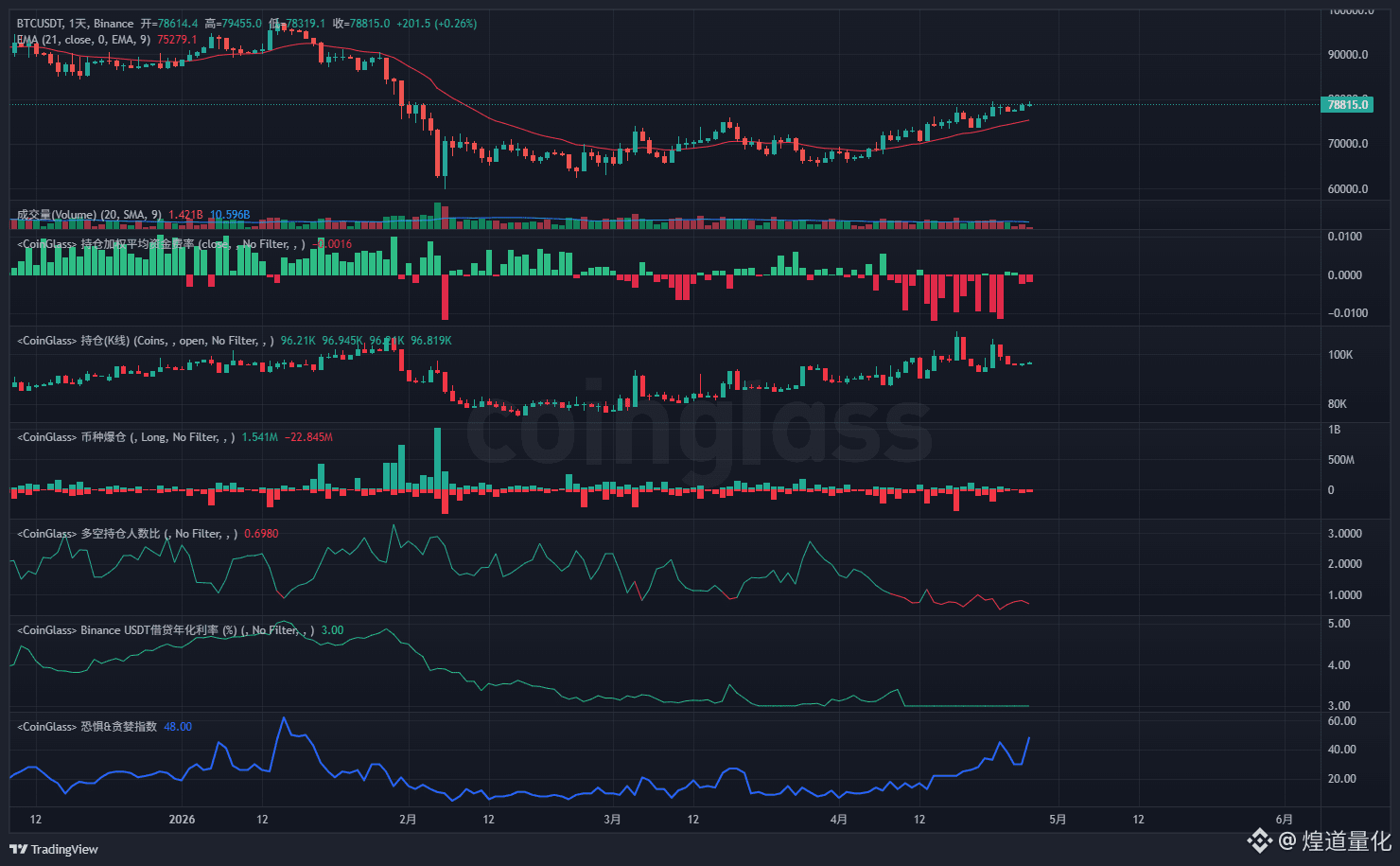
Task: Click the EMA value 75279.1
Action: 177,40
